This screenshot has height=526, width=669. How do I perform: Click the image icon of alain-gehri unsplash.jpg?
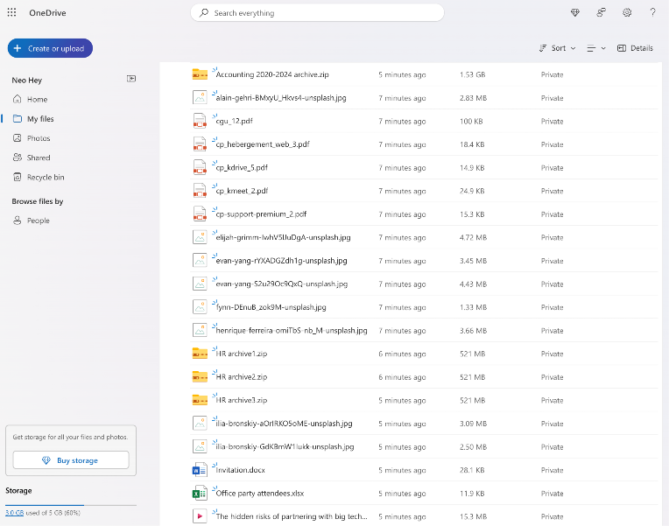200,98
